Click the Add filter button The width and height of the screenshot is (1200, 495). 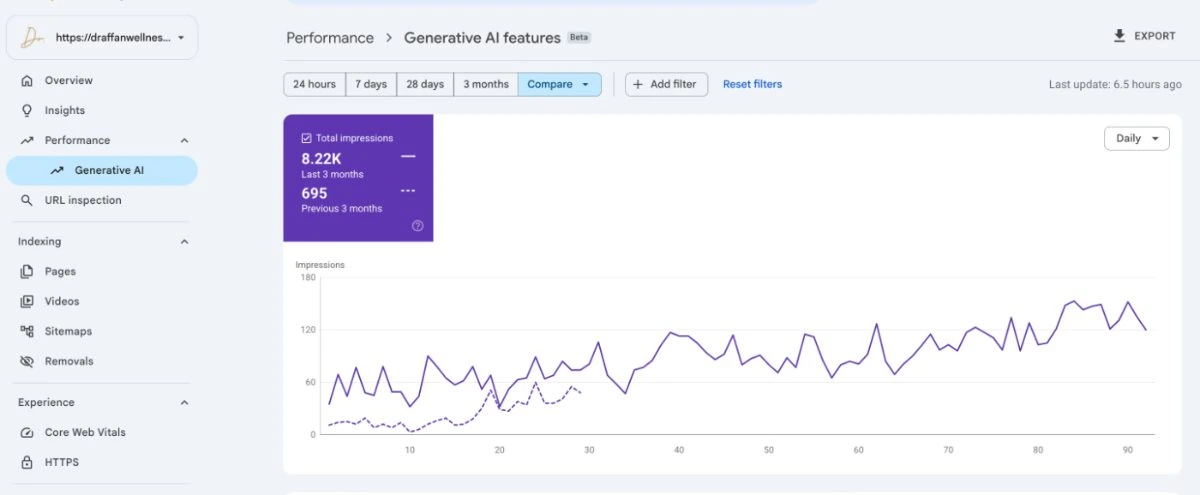pyautogui.click(x=667, y=85)
